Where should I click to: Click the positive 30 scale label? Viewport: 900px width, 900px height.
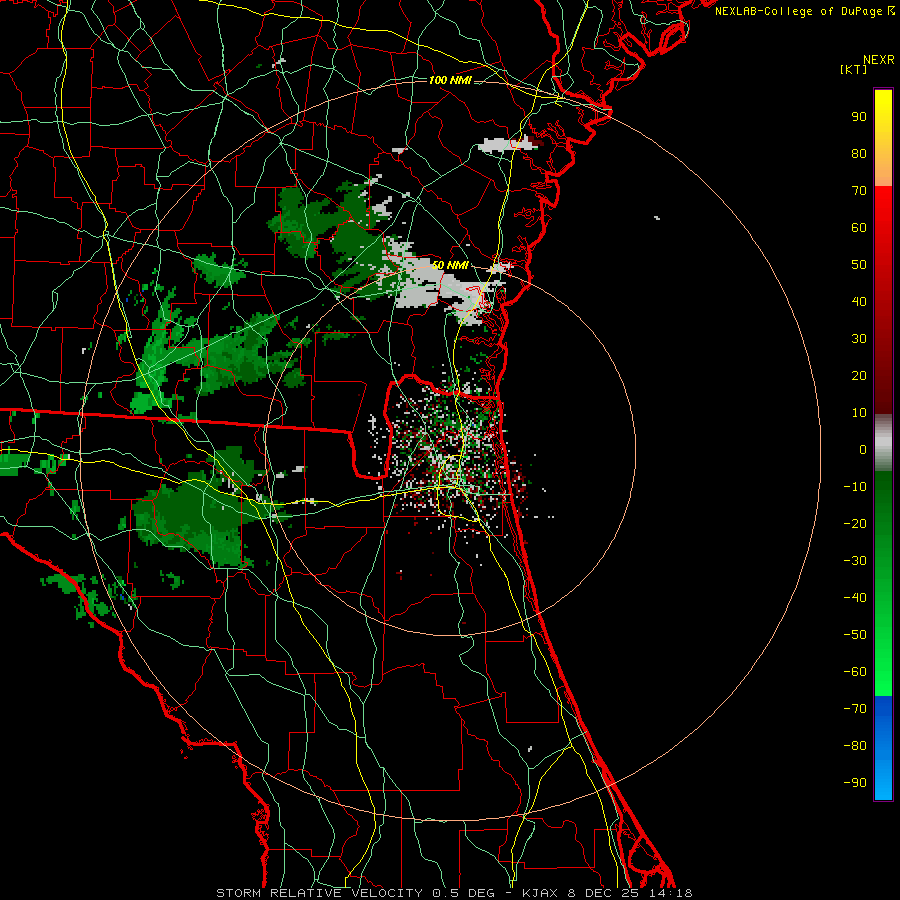tap(859, 339)
